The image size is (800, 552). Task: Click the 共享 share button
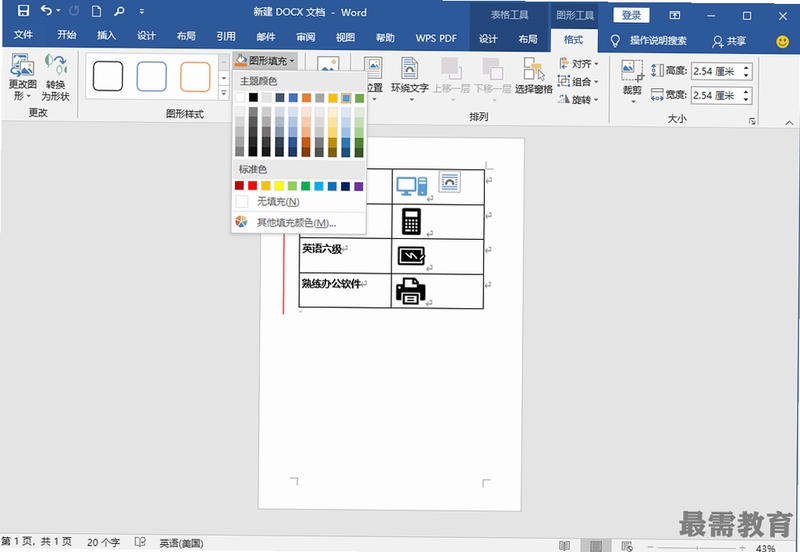(729, 41)
